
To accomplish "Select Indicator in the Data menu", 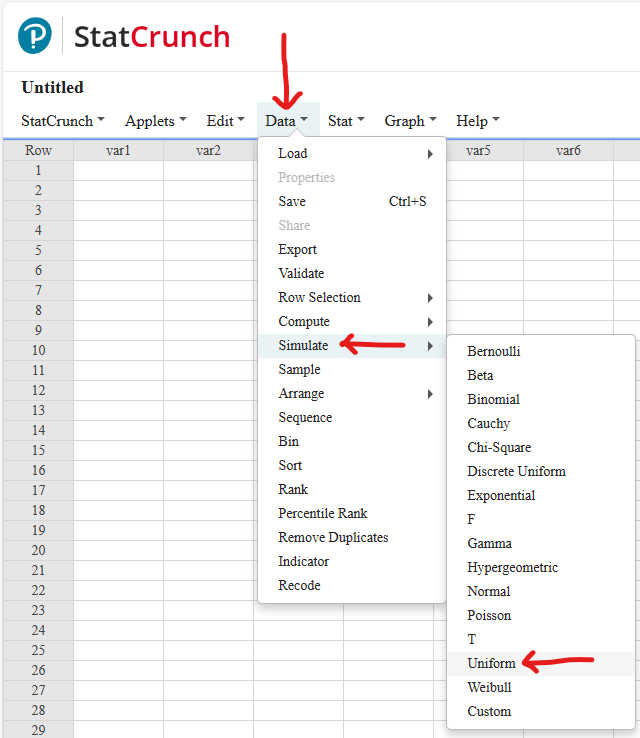I will (x=352, y=562).
